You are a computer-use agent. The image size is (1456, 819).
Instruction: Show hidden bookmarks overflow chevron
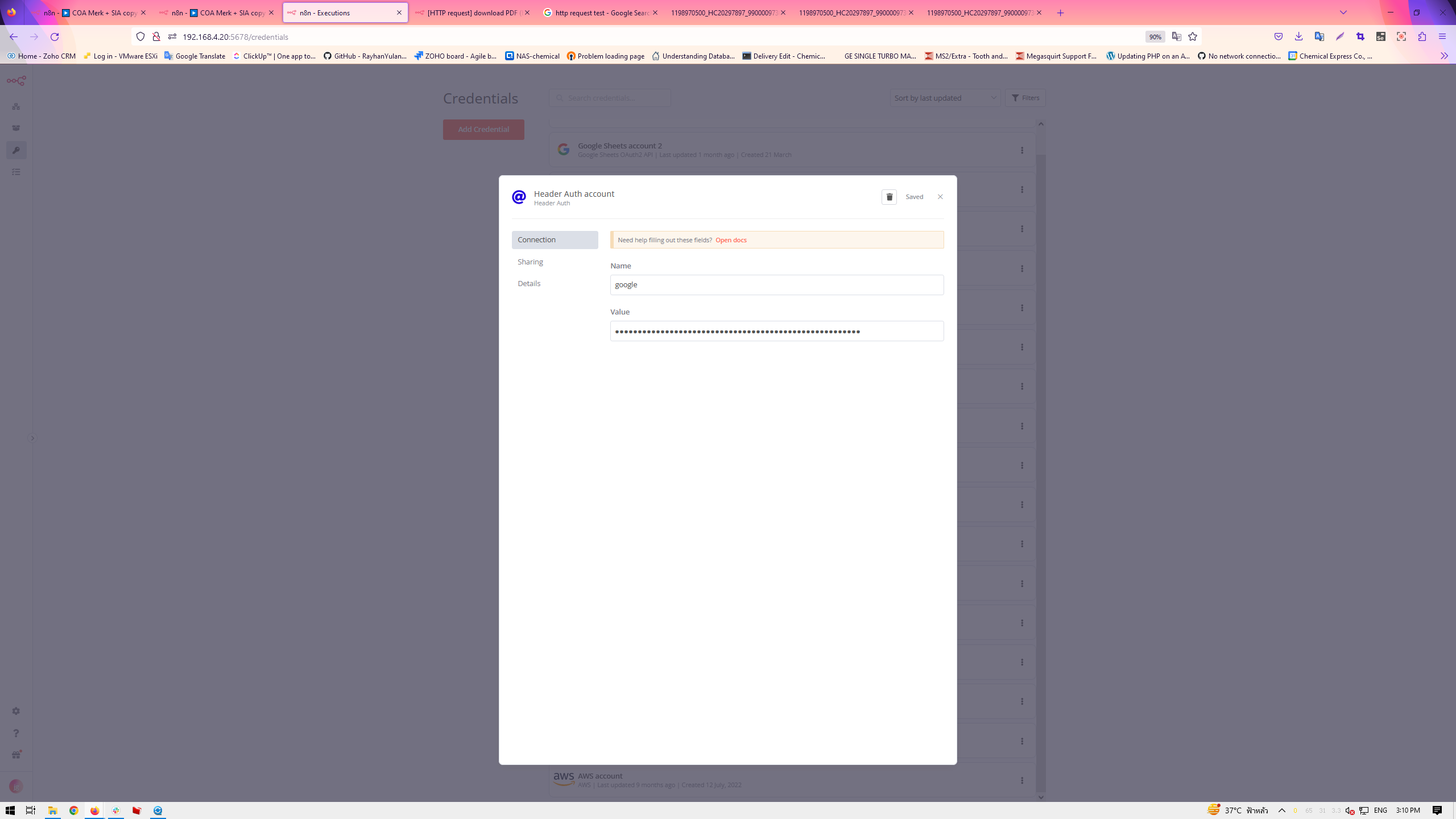tap(1444, 56)
